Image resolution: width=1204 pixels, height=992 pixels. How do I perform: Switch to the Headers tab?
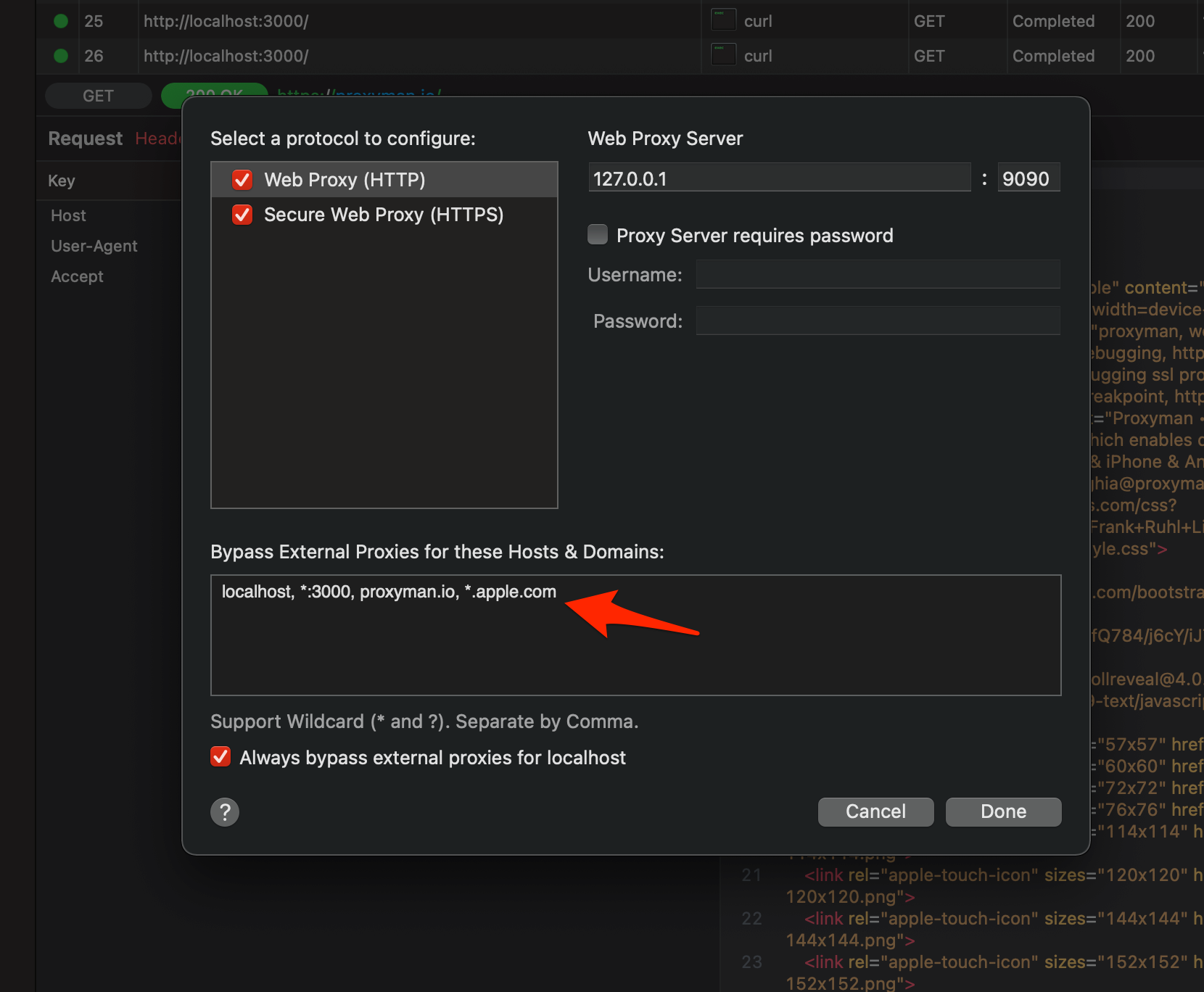coord(160,138)
